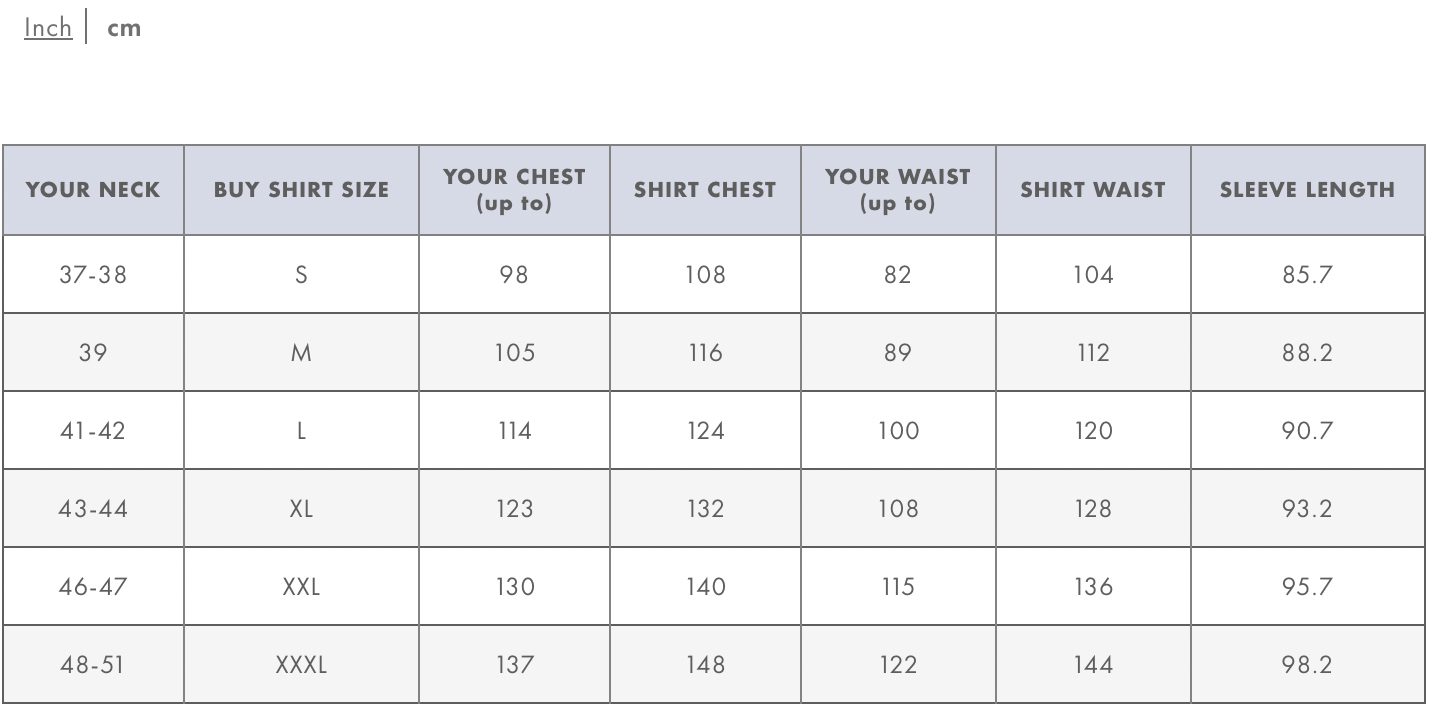Image resolution: width=1438 pixels, height=710 pixels.
Task: Select the XXL shirt size cell
Action: pyautogui.click(x=301, y=586)
